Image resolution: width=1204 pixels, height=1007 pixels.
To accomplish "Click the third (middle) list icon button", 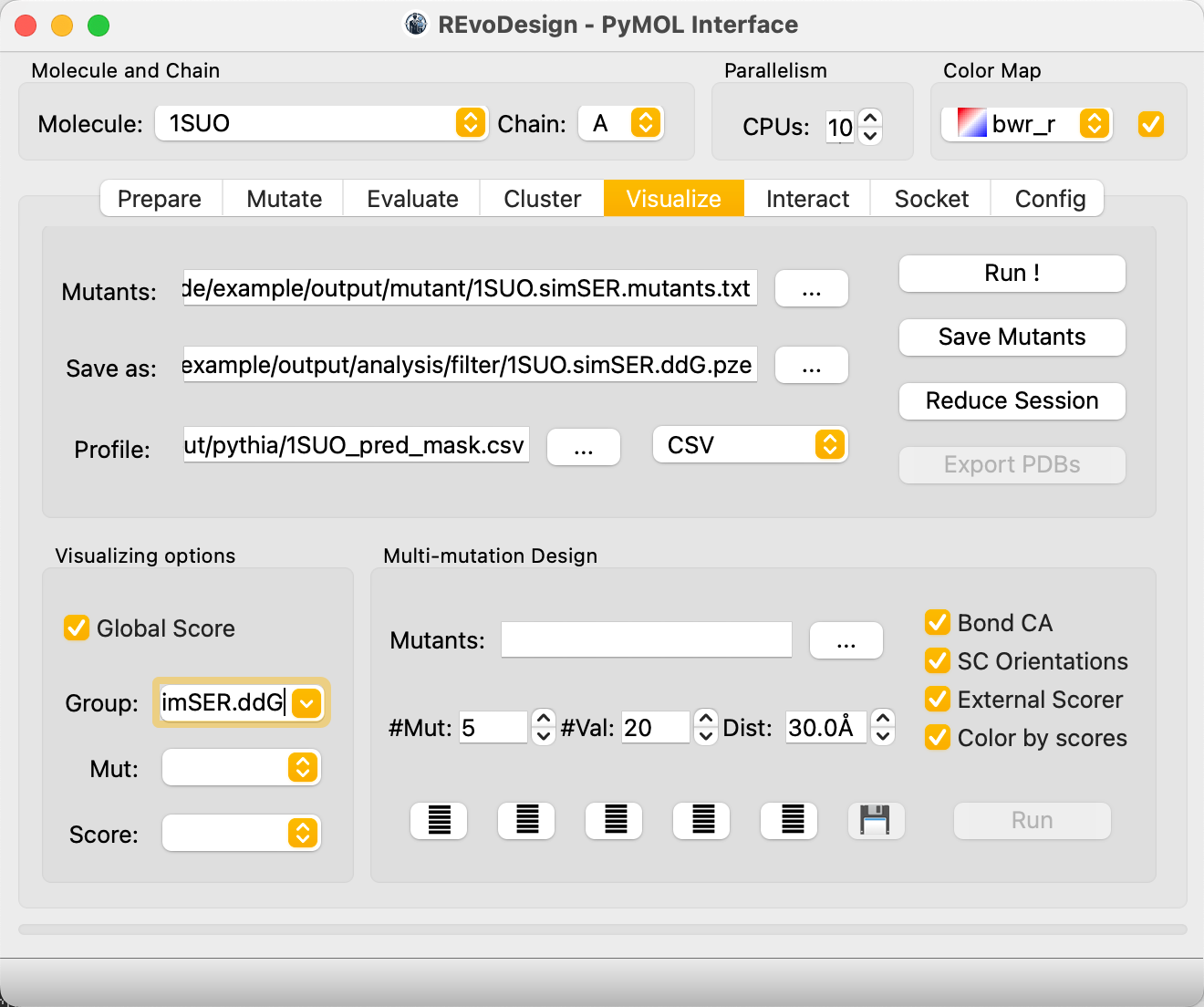I will (x=614, y=820).
